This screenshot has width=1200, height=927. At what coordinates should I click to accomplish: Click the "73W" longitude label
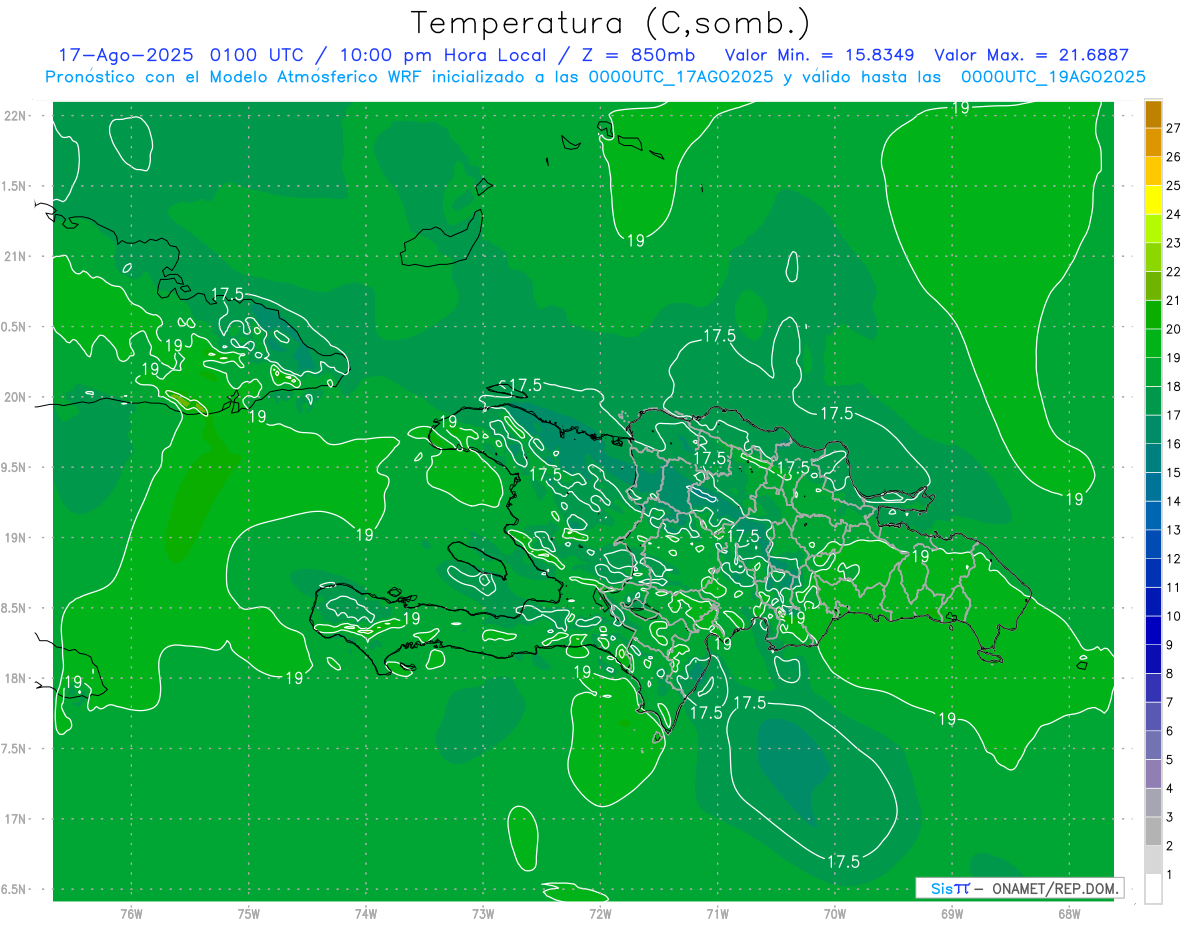coord(483,913)
